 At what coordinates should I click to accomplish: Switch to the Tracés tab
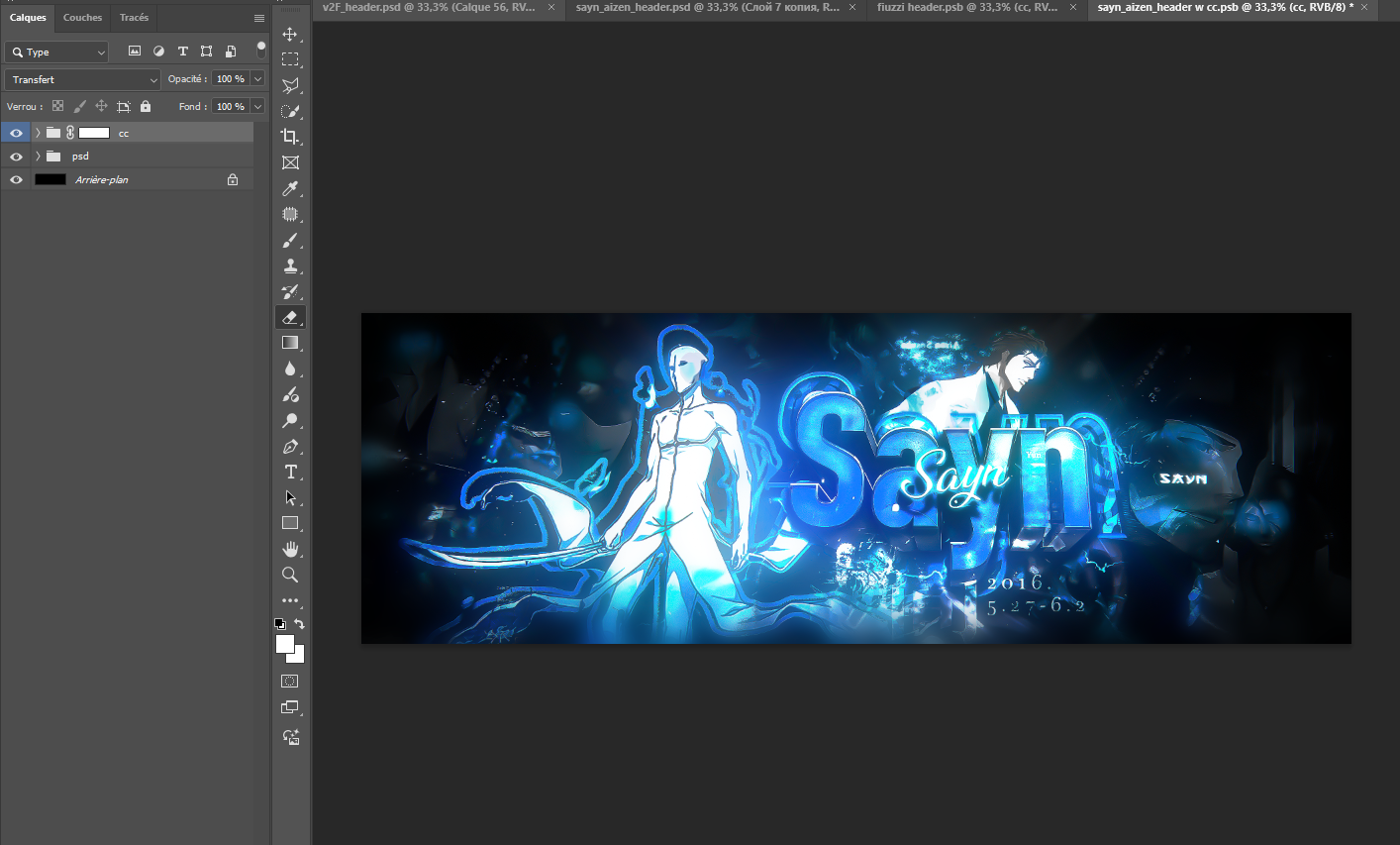(x=134, y=18)
